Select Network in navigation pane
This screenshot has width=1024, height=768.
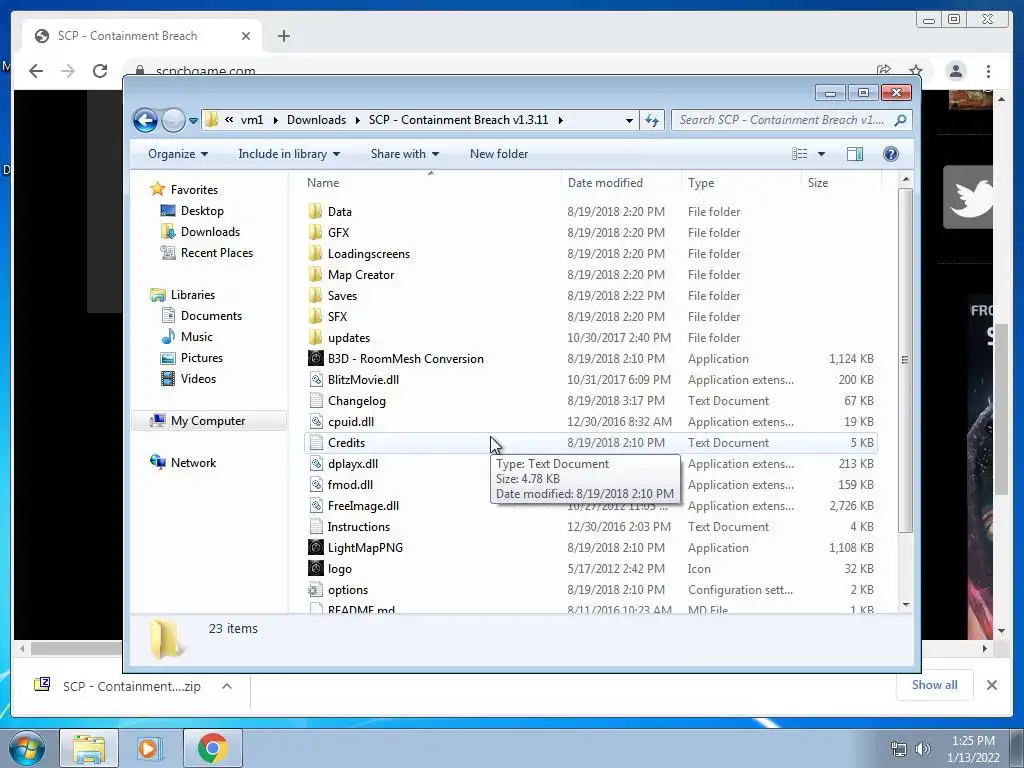[193, 463]
